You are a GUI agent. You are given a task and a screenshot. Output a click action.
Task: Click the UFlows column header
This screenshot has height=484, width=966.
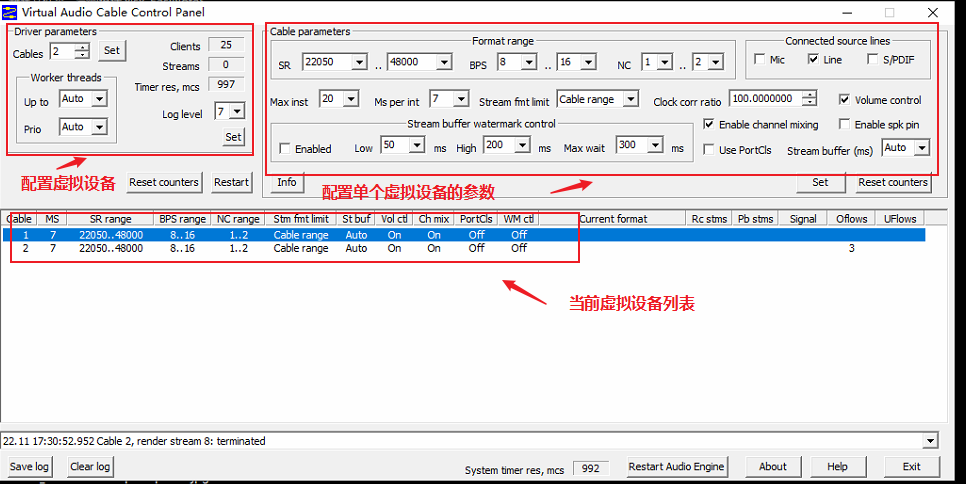[x=900, y=219]
